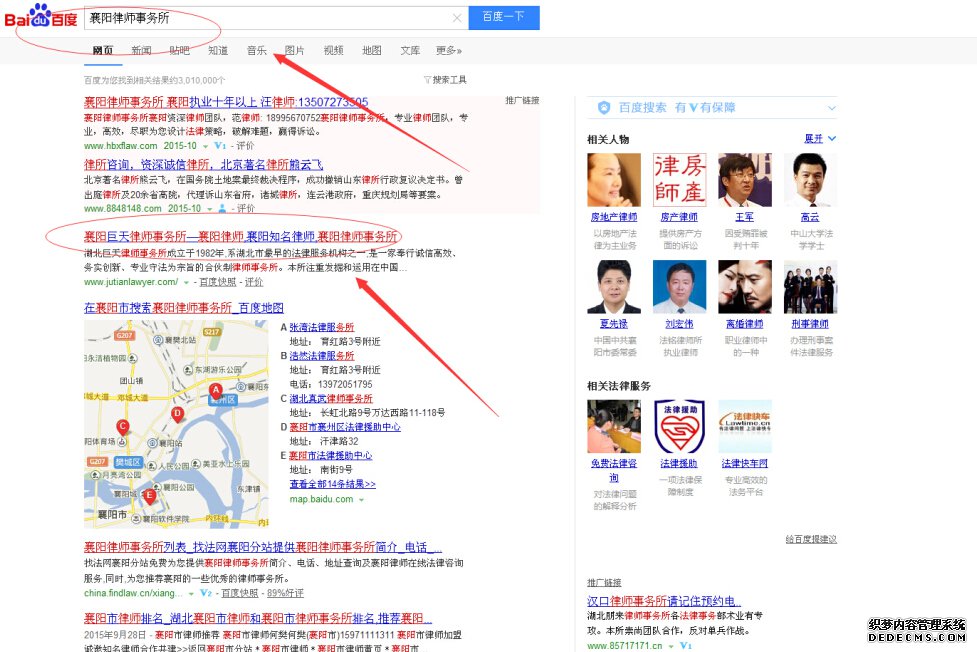Open 襄阳市律师排名_湖北襄阳市律师 result
977x652 pixels.
(x=258, y=618)
